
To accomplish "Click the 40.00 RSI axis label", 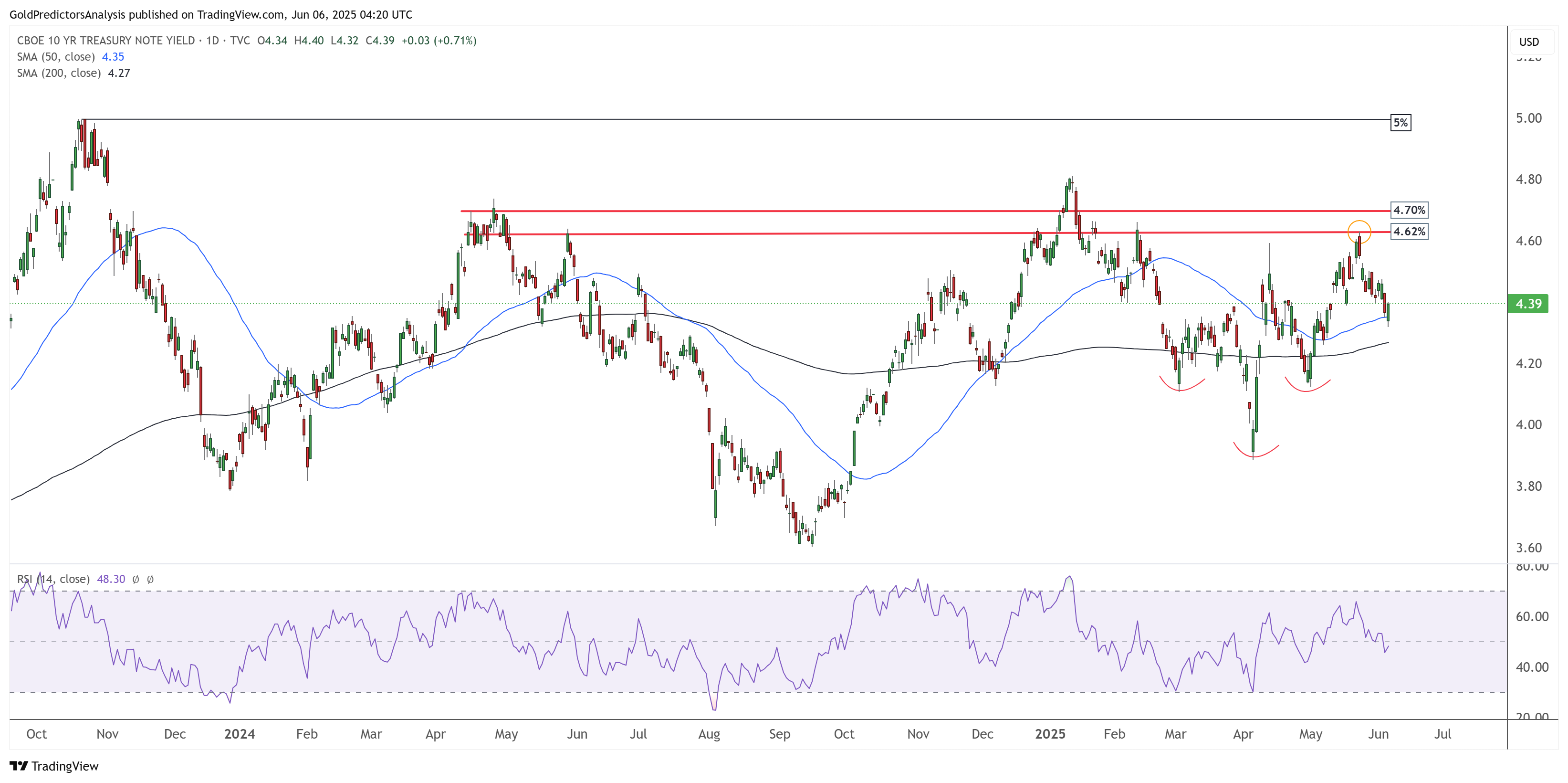I will [1532, 667].
